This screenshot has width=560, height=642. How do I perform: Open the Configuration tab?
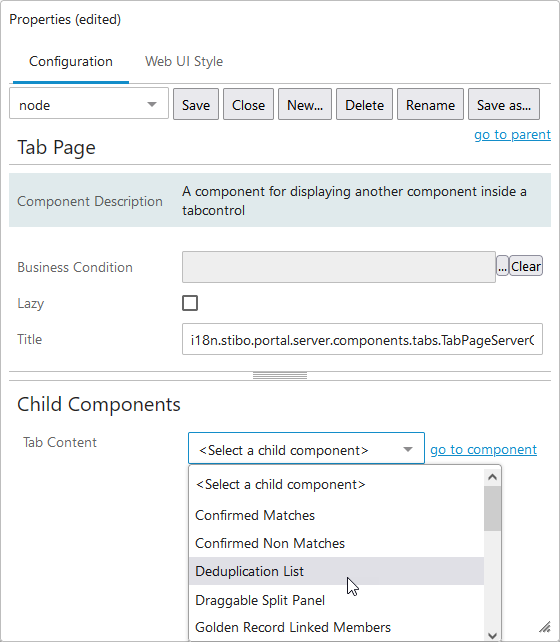tap(71, 61)
